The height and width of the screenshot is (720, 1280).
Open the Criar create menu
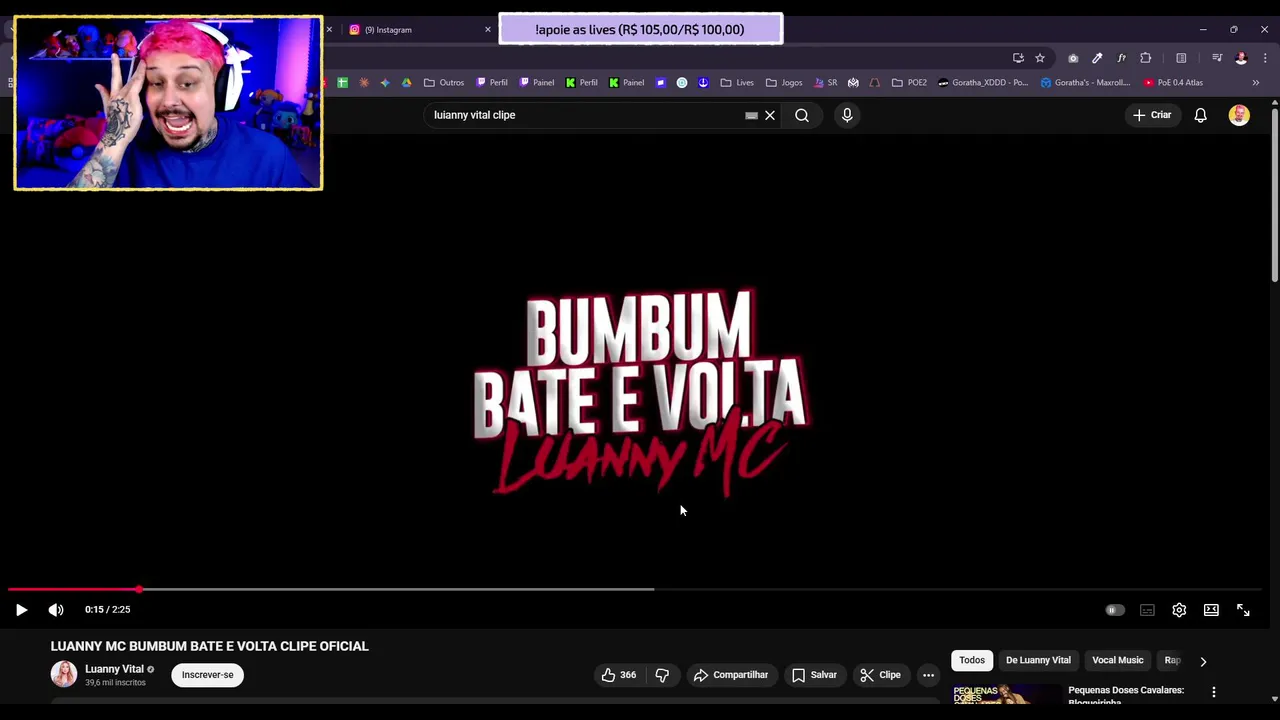click(x=1152, y=115)
